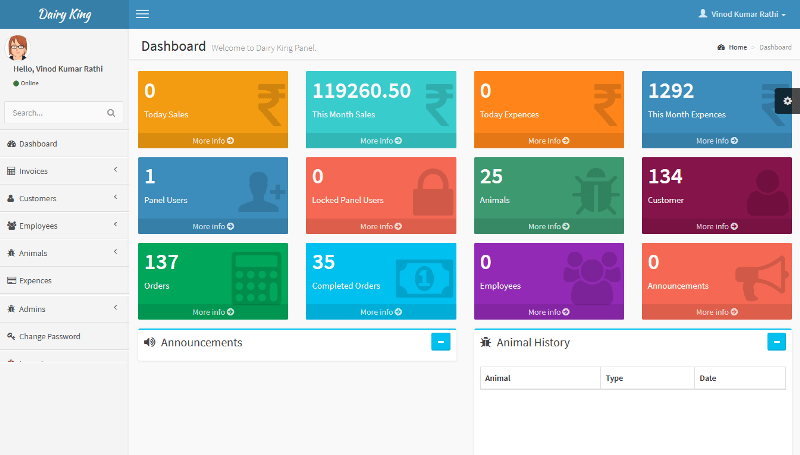
Task: Click the calculator icon on Orders card
Action: [x=257, y=277]
